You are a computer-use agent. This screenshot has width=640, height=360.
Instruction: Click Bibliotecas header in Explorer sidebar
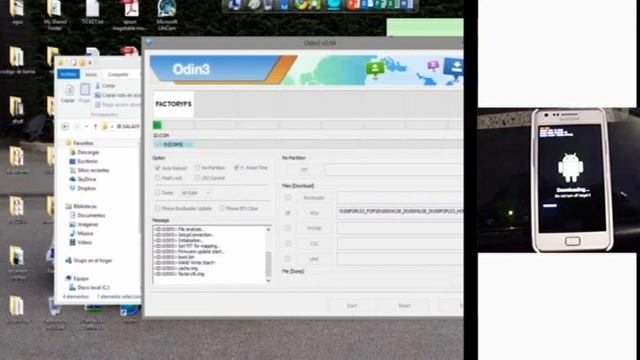point(81,206)
